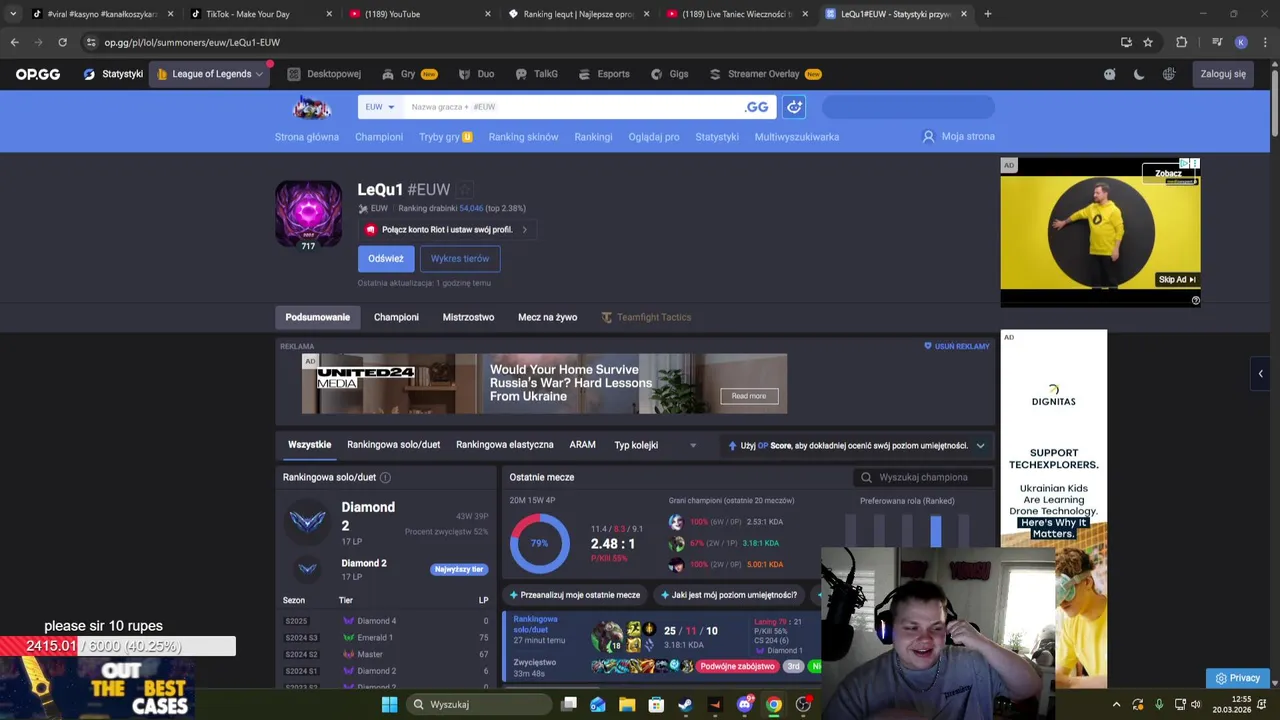Open the Esports page

pos(604,74)
